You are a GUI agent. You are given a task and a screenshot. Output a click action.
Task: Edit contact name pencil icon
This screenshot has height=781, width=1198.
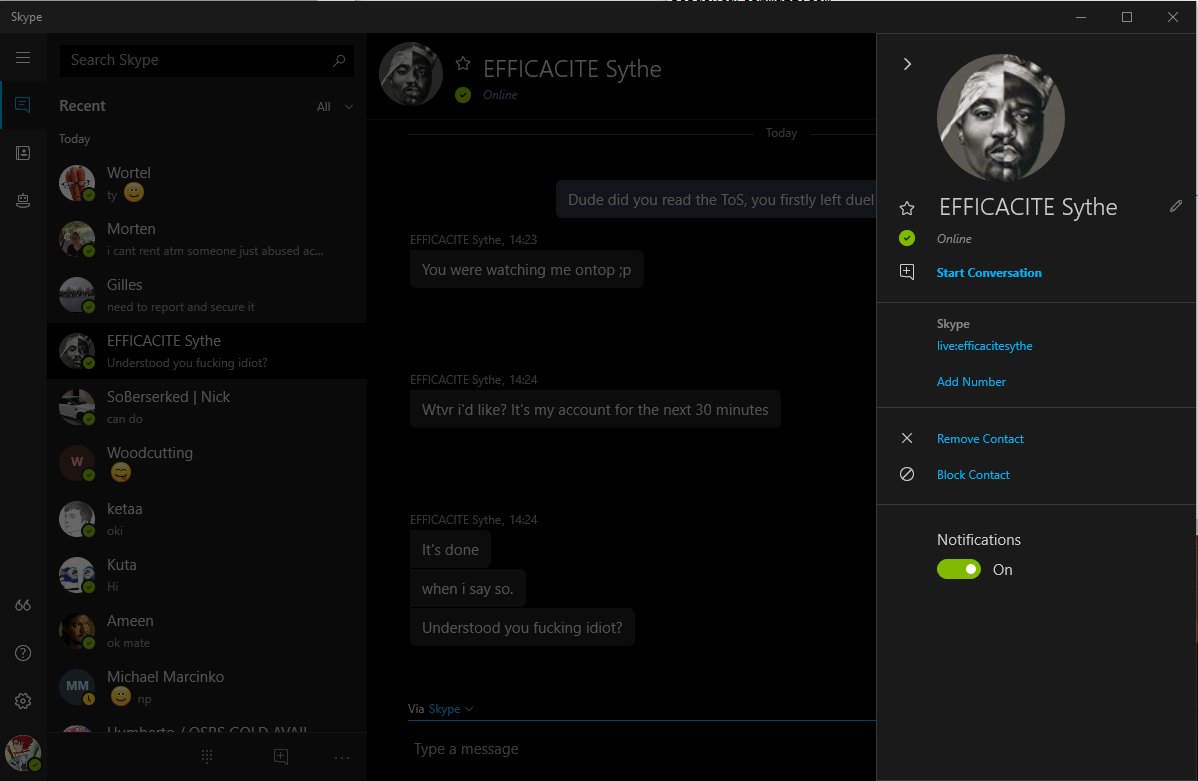1176,206
